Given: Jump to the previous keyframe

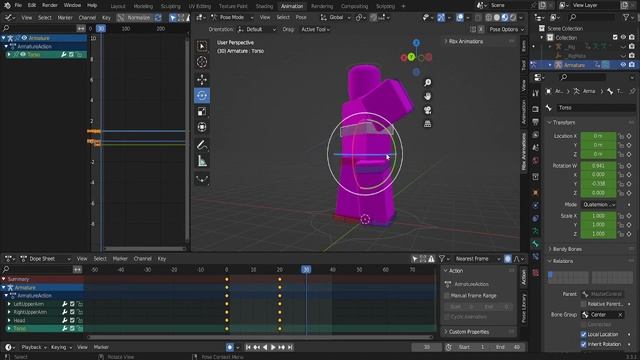Looking at the screenshot, I should [x=256, y=347].
